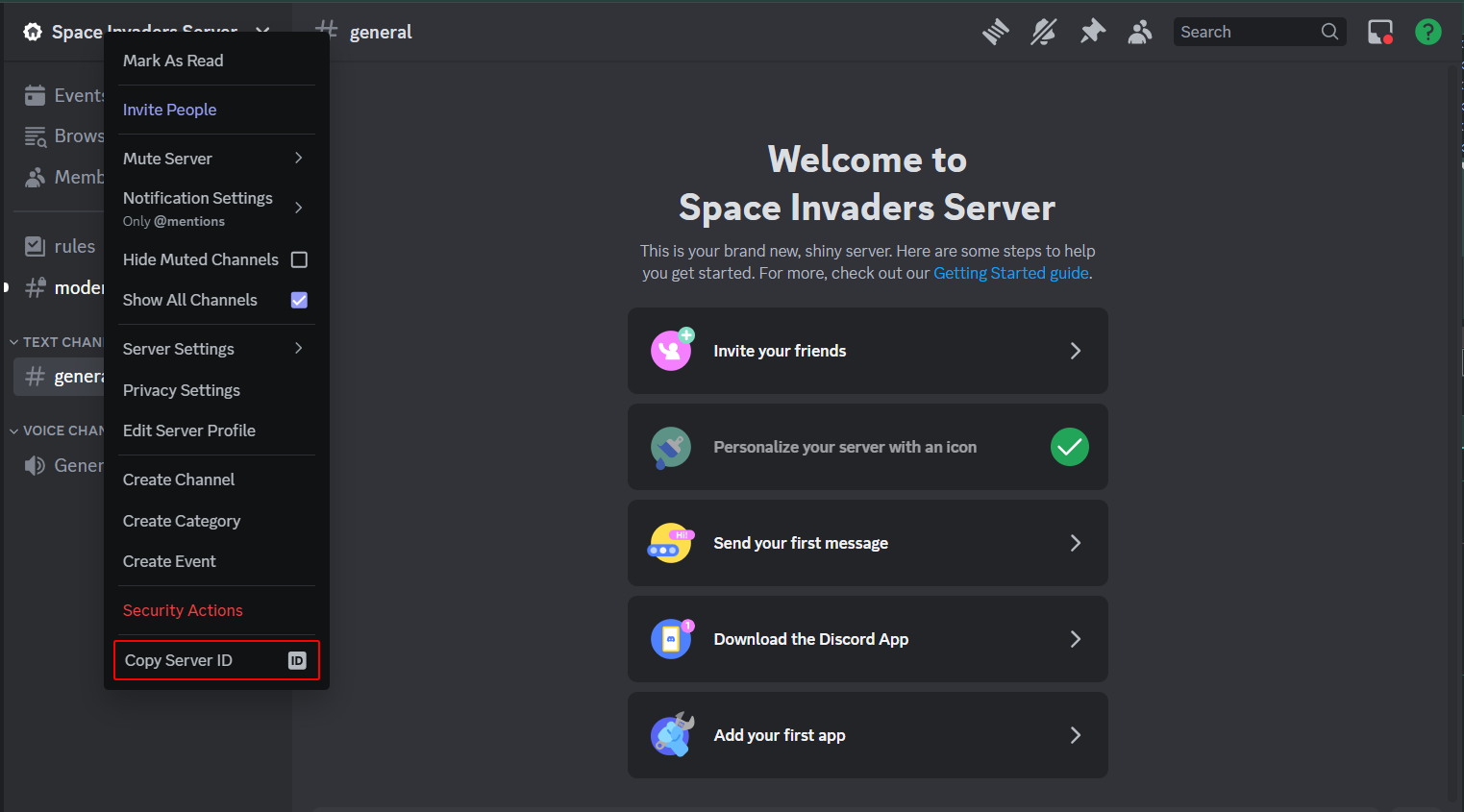Image resolution: width=1464 pixels, height=812 pixels.
Task: Open the Threads icon in header
Action: 996,32
